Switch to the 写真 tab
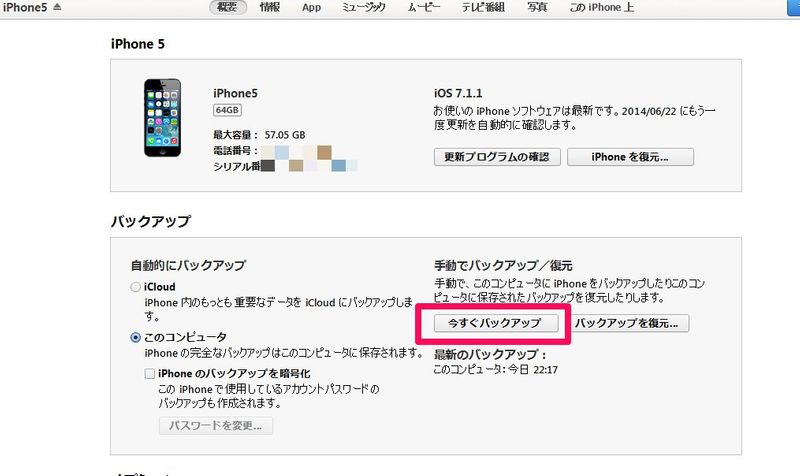Viewport: 800px width, 476px height. [x=537, y=7]
